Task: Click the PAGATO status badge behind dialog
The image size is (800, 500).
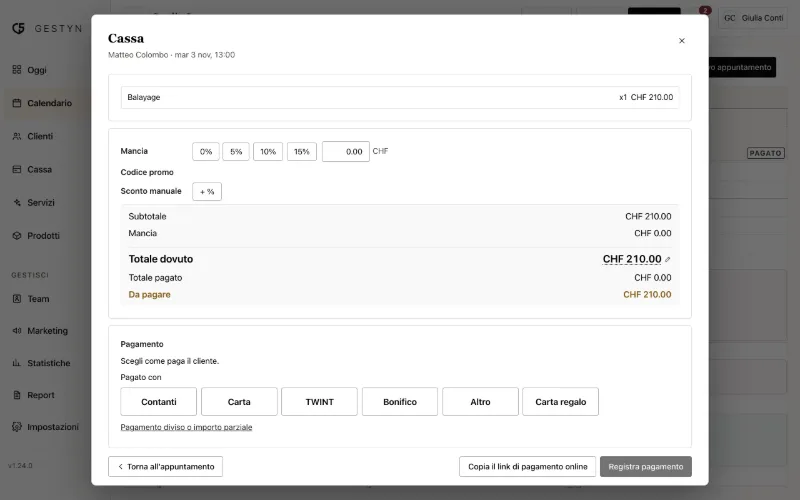Action: click(x=765, y=153)
